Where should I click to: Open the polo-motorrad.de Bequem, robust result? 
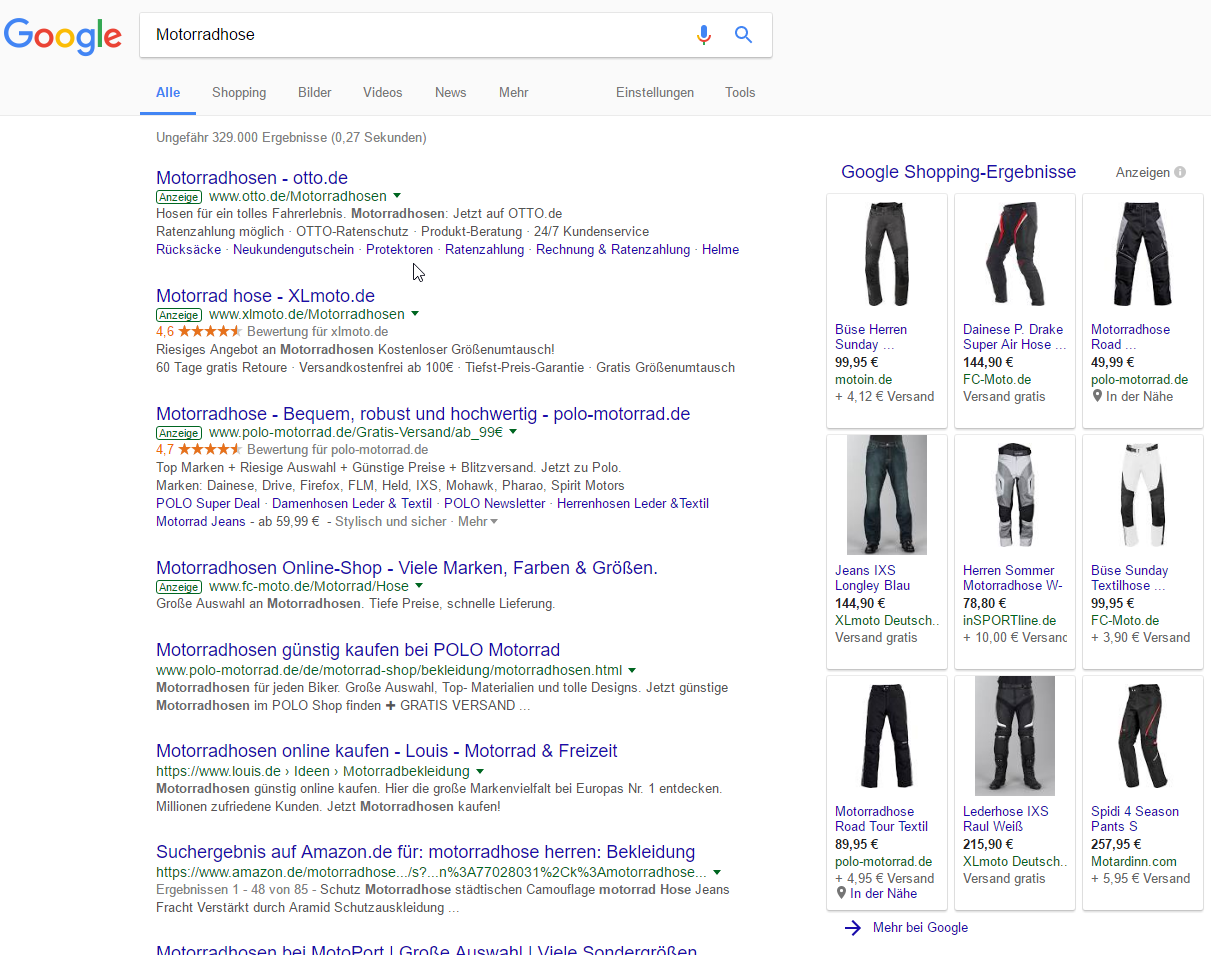pyautogui.click(x=423, y=414)
